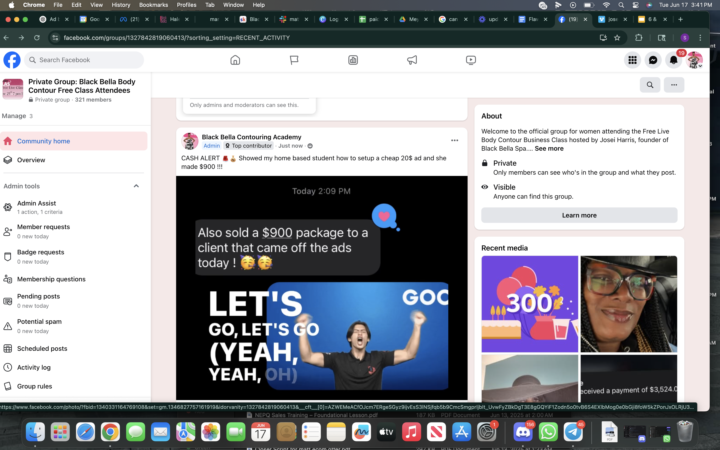
Task: Reload the page
Action: coord(37,38)
